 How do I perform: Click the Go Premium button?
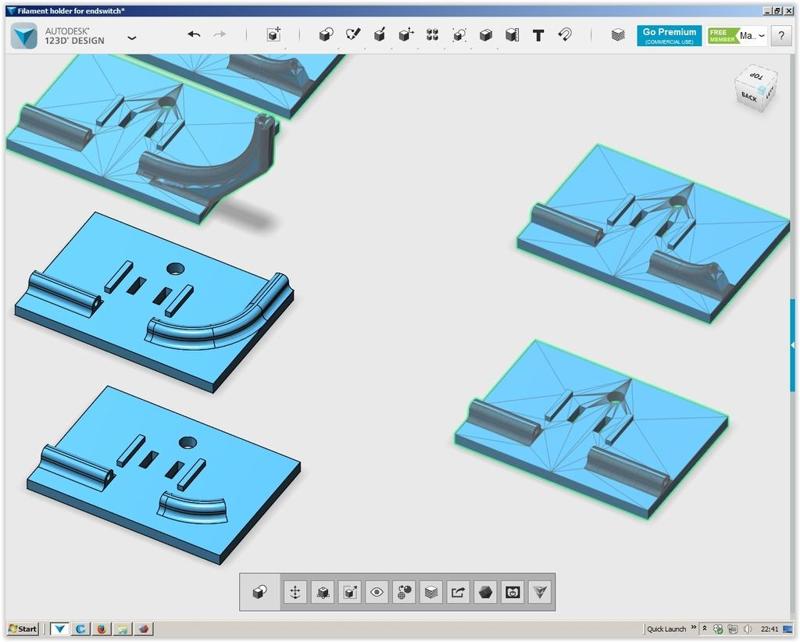[x=669, y=36]
